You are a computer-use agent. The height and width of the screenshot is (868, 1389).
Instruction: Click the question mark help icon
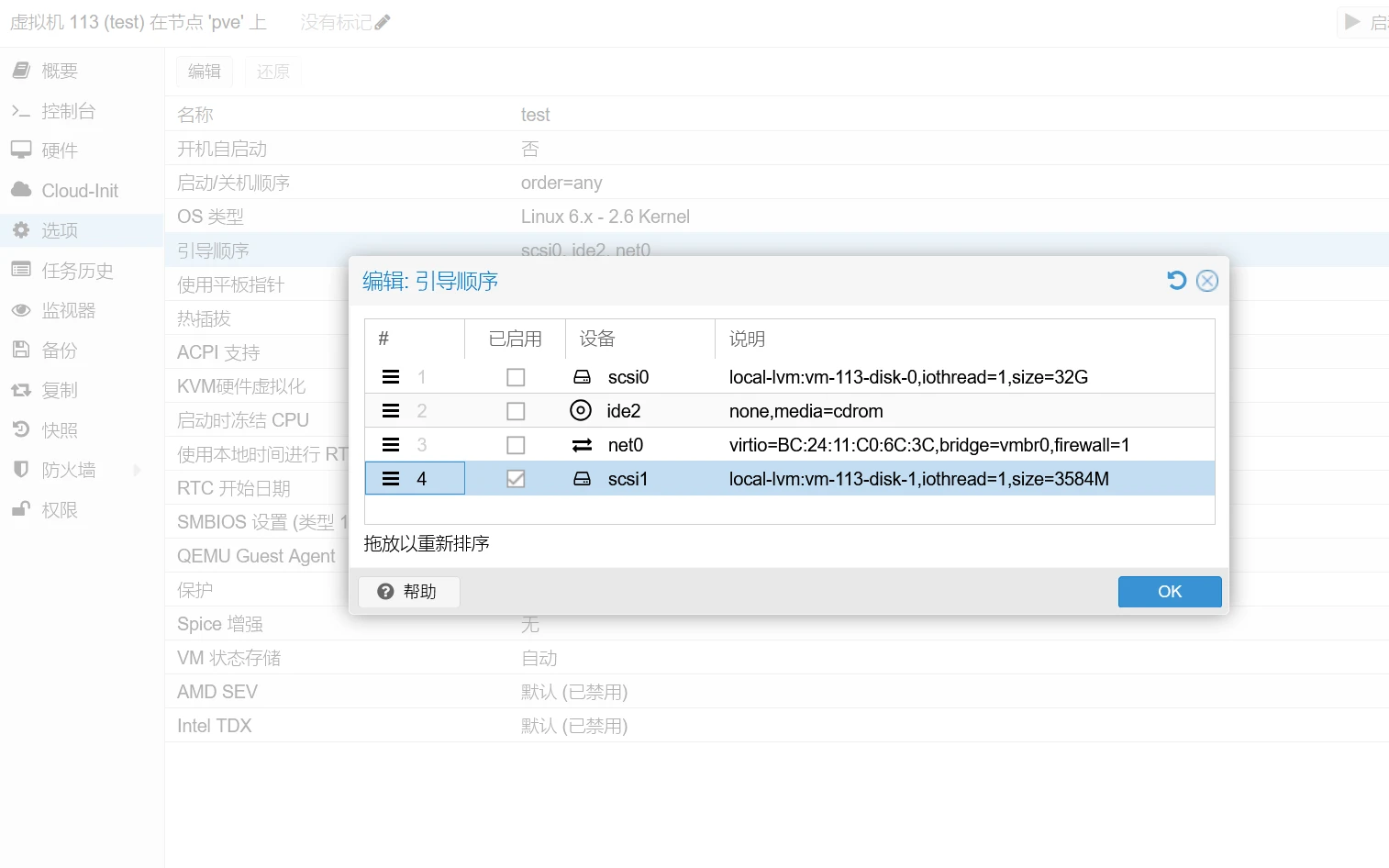[385, 592]
